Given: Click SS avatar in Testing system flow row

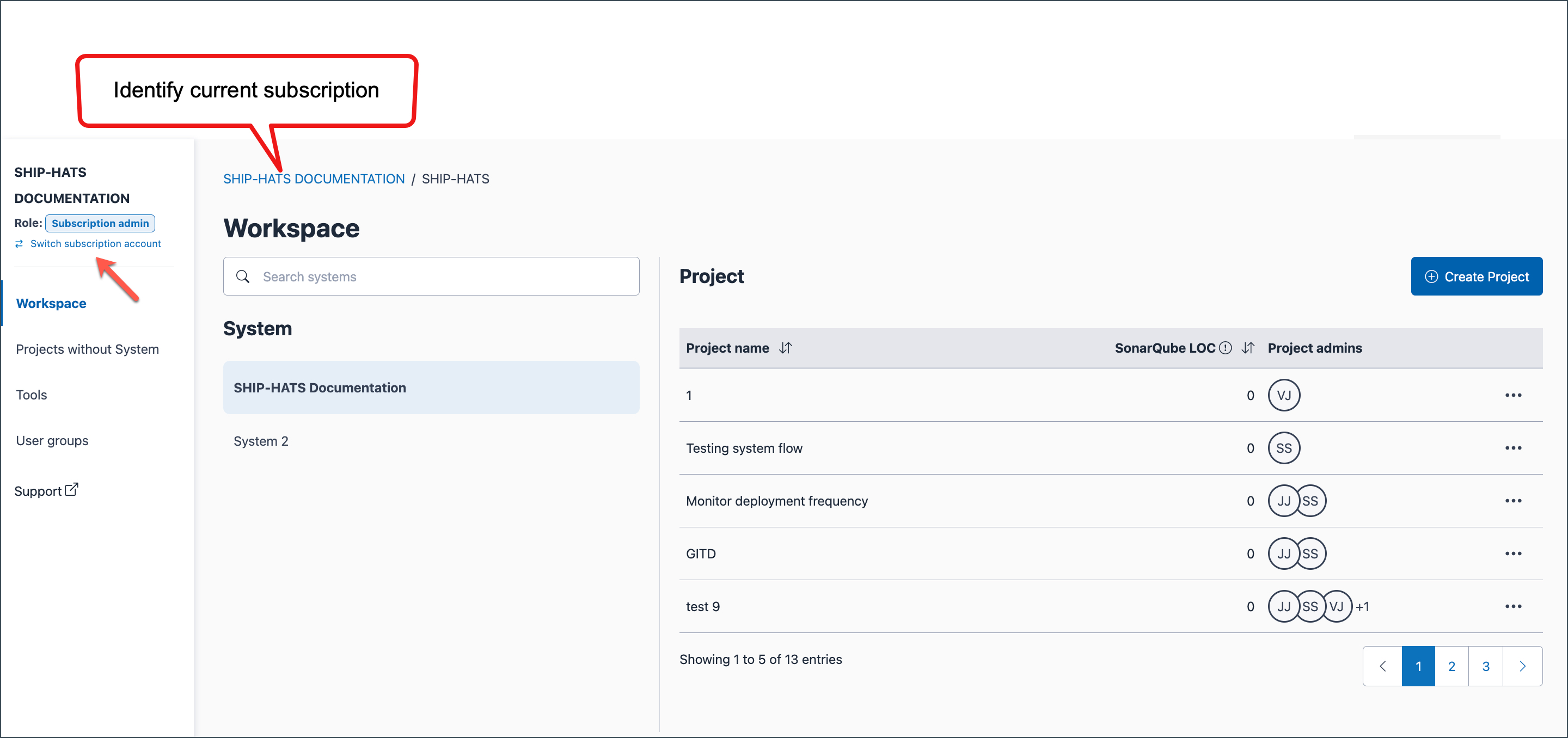Looking at the screenshot, I should point(1284,448).
